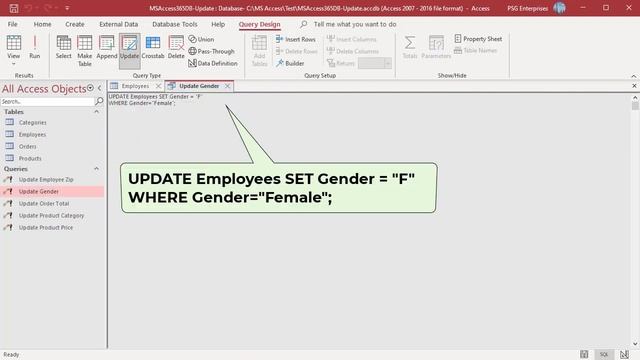
Task: Open Customize Quick Access Toolbar dropdown
Action: point(67,8)
